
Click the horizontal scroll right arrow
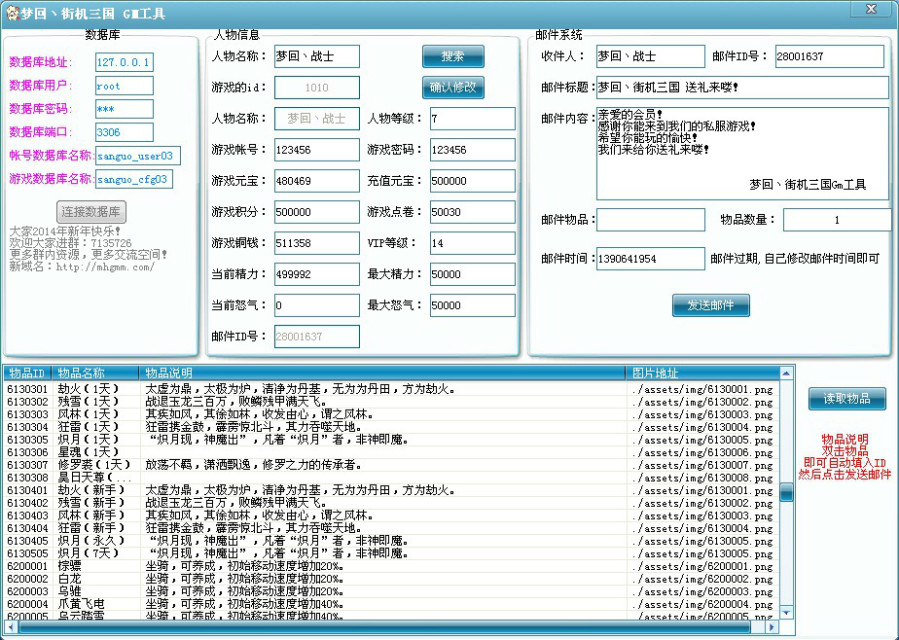point(772,627)
